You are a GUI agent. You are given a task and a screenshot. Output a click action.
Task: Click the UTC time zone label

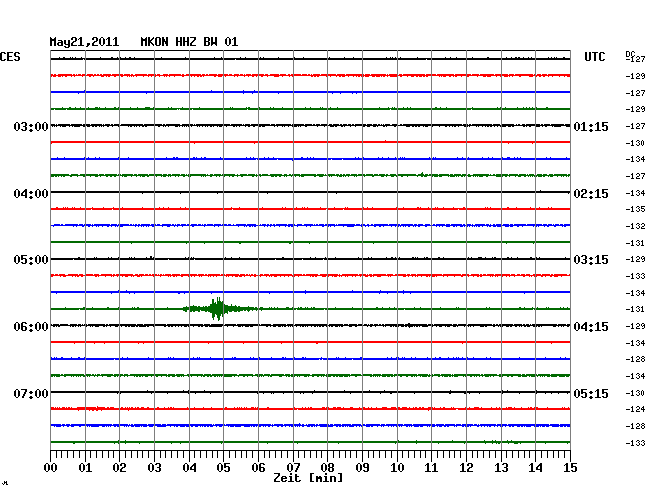click(594, 57)
